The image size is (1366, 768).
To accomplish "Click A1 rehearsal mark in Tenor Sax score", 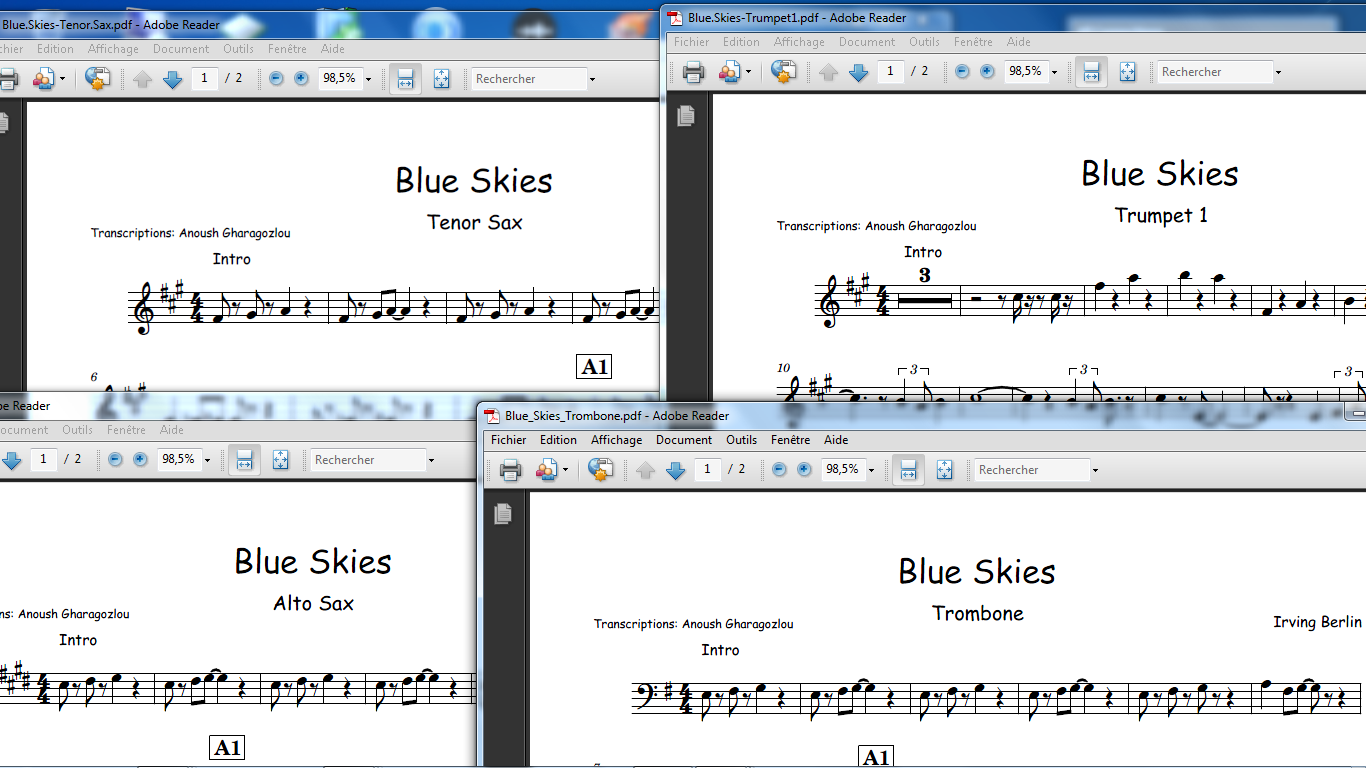I will [594, 367].
